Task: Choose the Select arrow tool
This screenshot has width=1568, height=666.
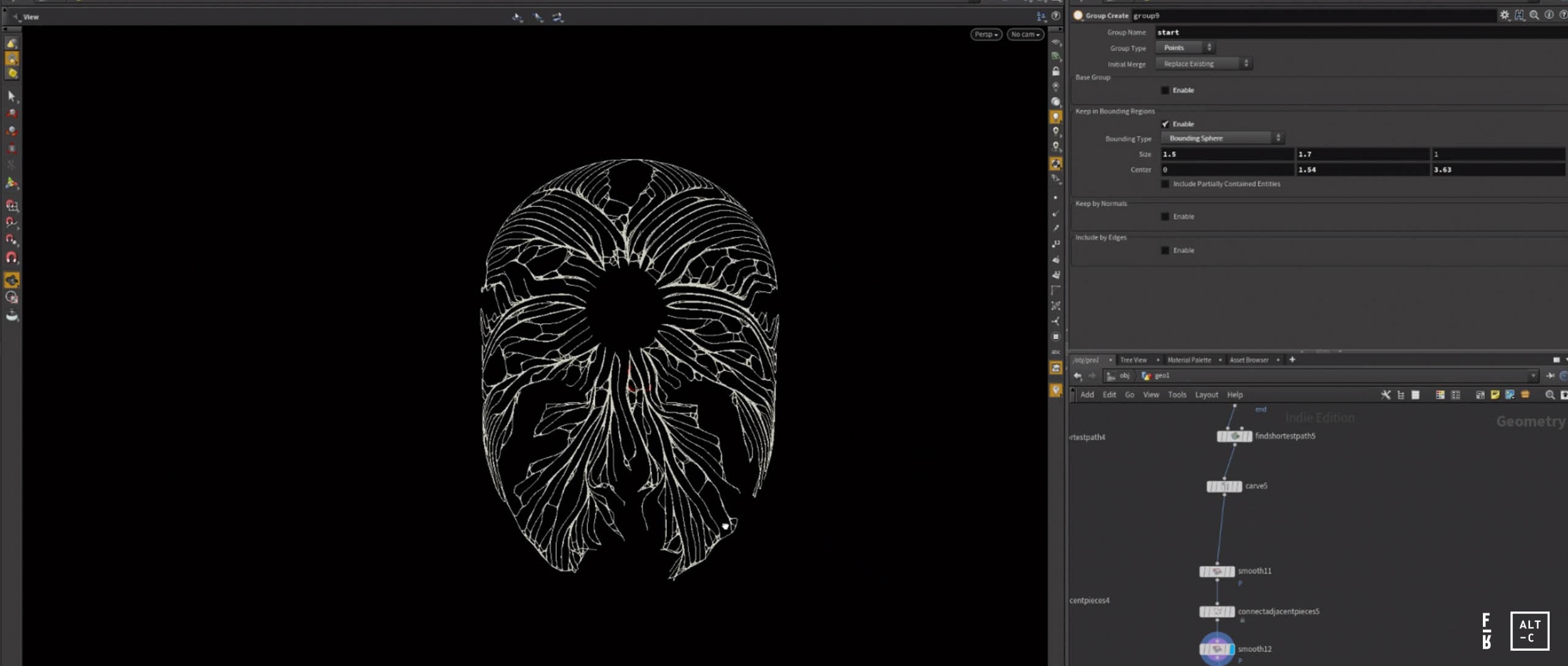Action: (x=12, y=95)
